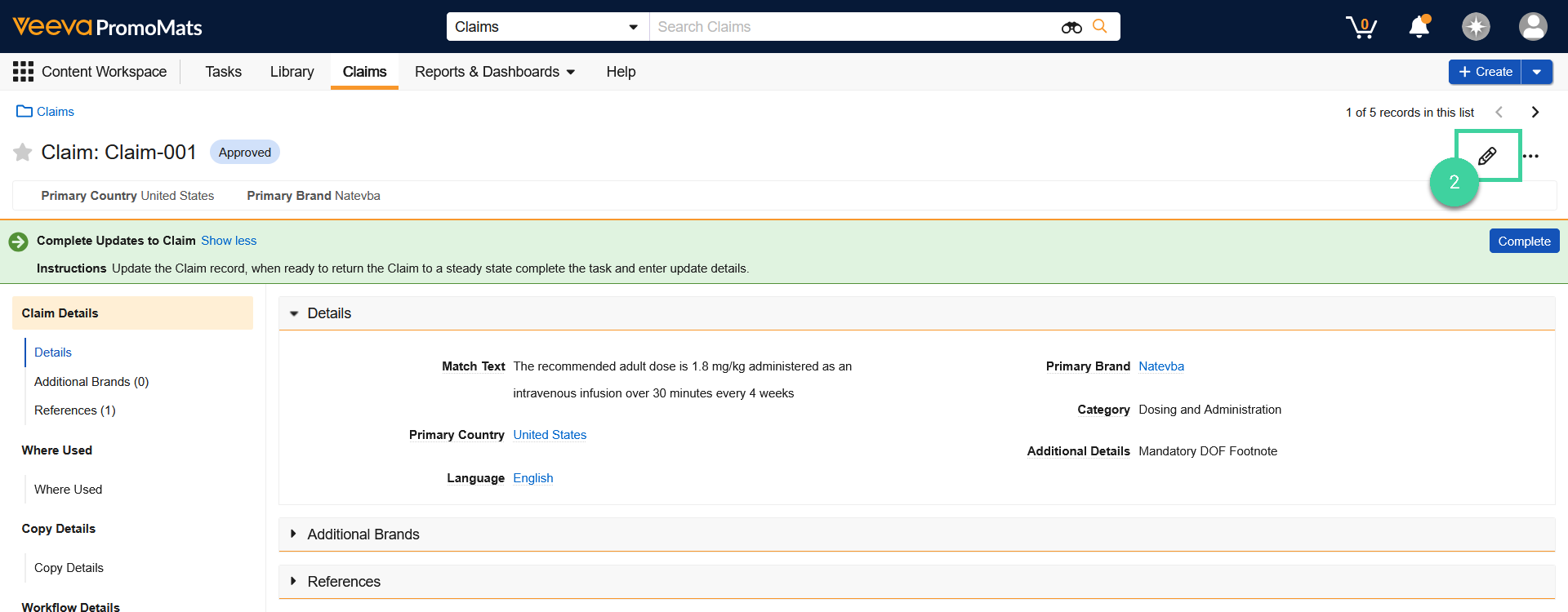Click the Workflow Details sidebar heading

coord(71,606)
